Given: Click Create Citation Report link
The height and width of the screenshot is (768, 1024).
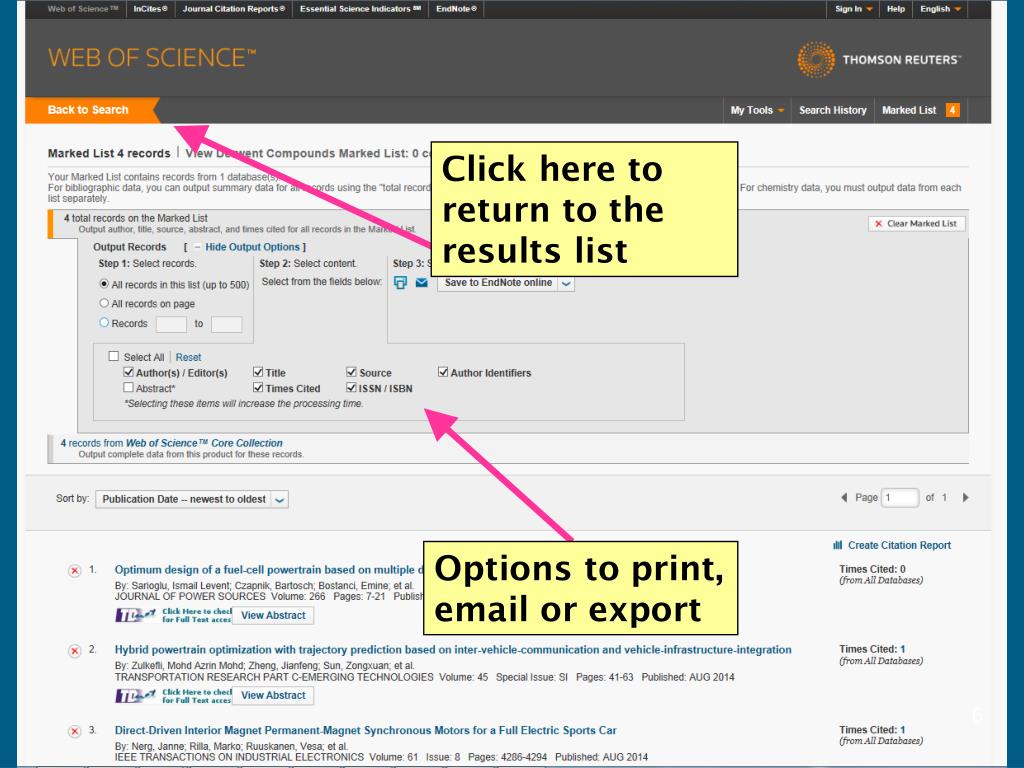Looking at the screenshot, I should (899, 545).
